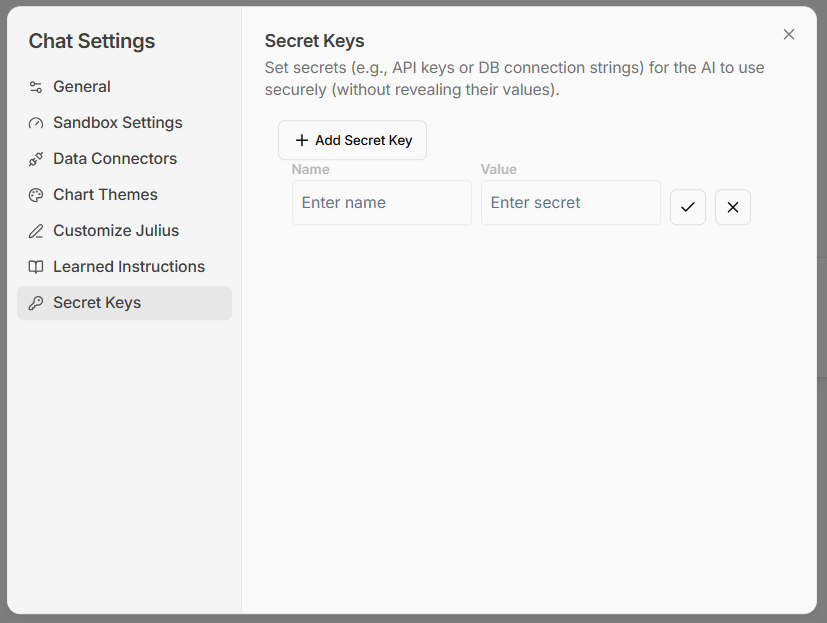Switch to the Data Connectors section

click(x=115, y=159)
